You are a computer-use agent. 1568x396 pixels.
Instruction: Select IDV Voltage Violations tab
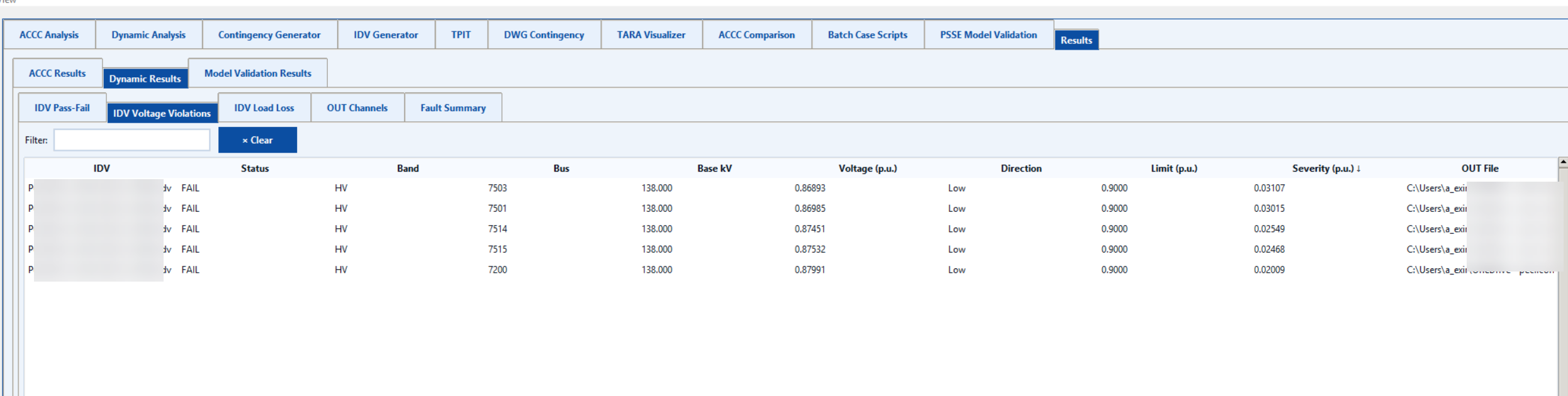(x=162, y=113)
